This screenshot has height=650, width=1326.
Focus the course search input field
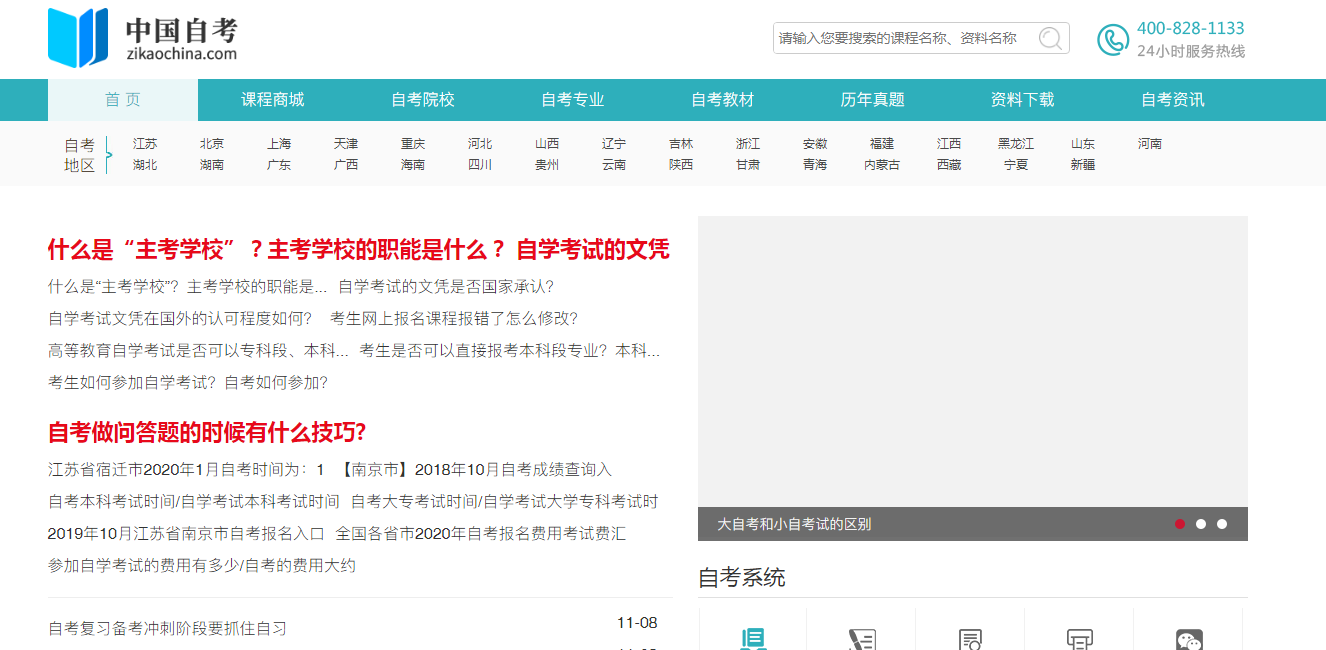point(905,38)
